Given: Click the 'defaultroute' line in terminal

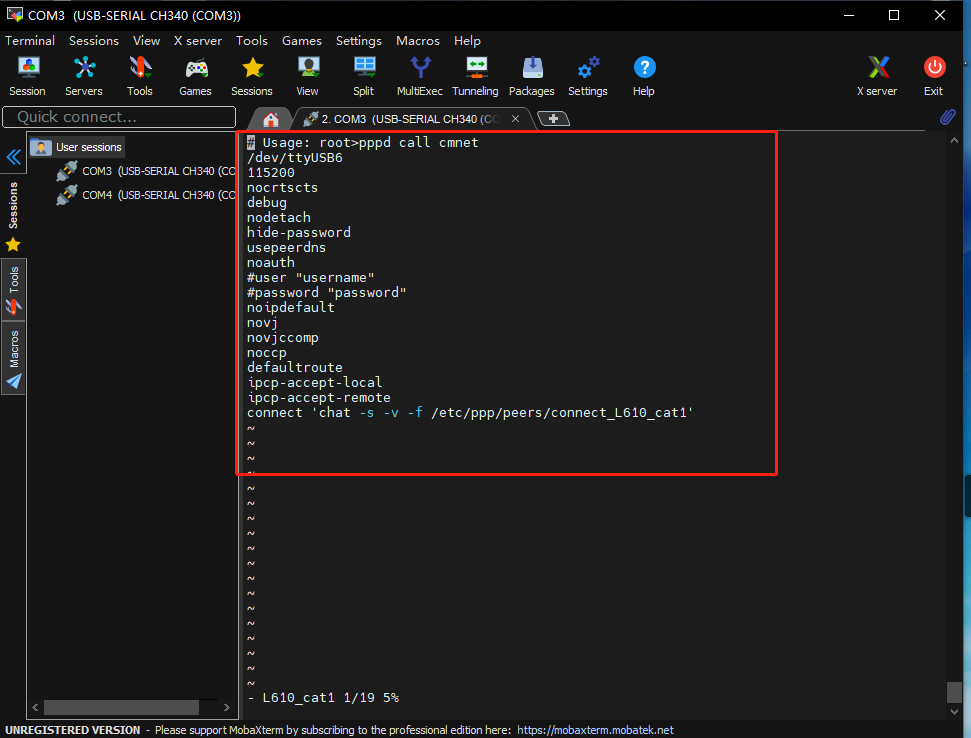Looking at the screenshot, I should coord(295,368).
